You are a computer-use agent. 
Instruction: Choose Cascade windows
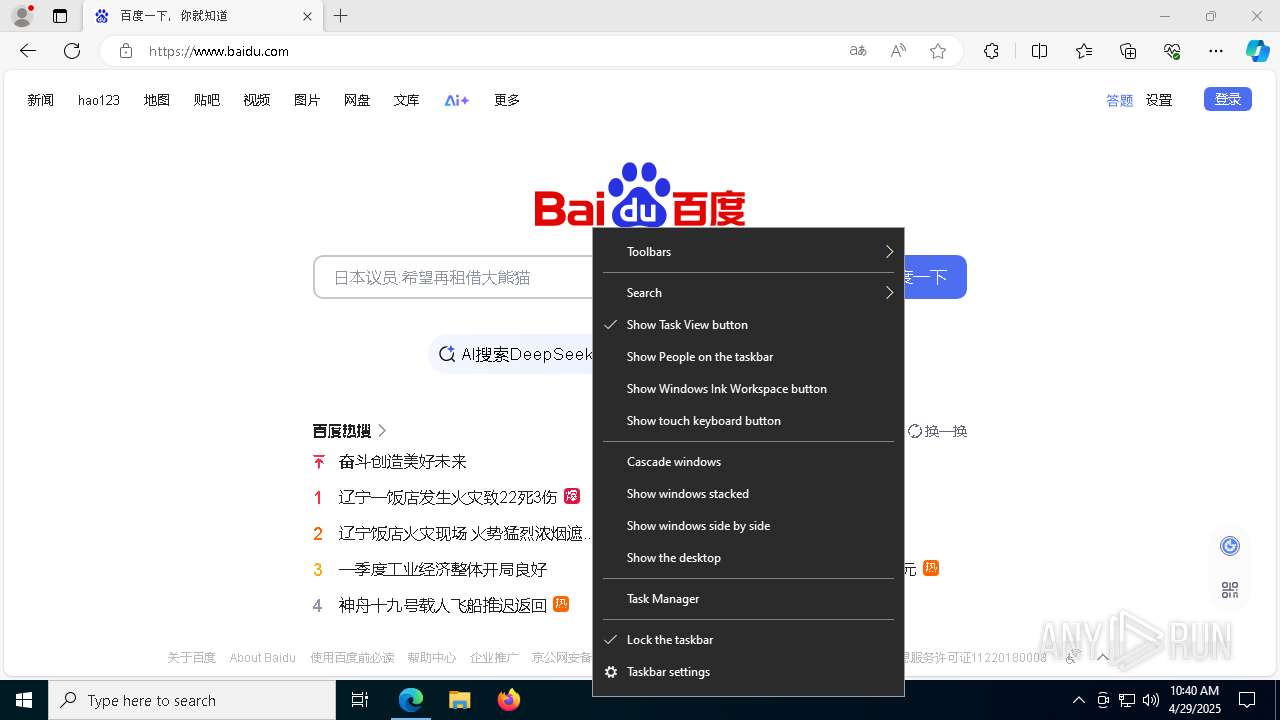point(748,462)
